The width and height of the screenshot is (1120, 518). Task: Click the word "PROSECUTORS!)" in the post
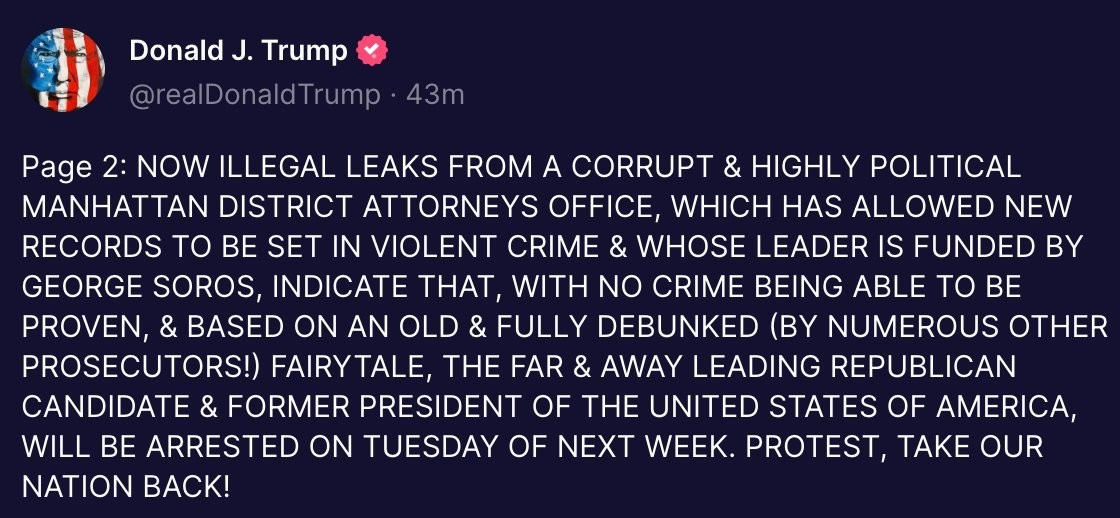tap(140, 367)
